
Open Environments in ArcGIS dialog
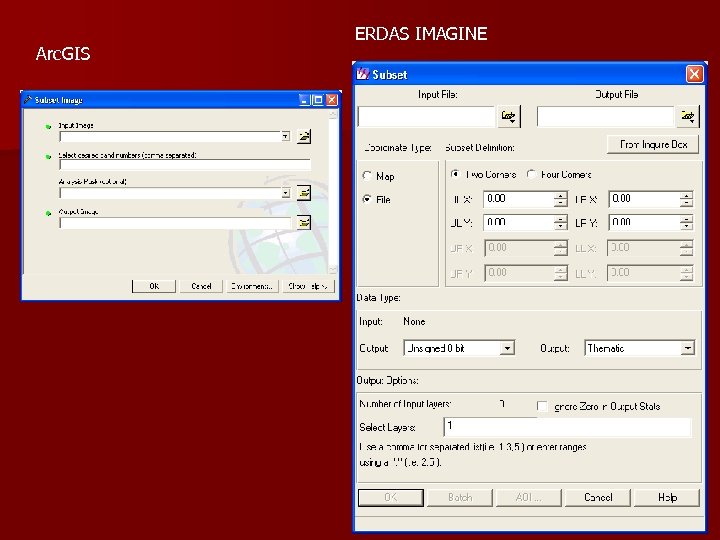pyautogui.click(x=252, y=286)
